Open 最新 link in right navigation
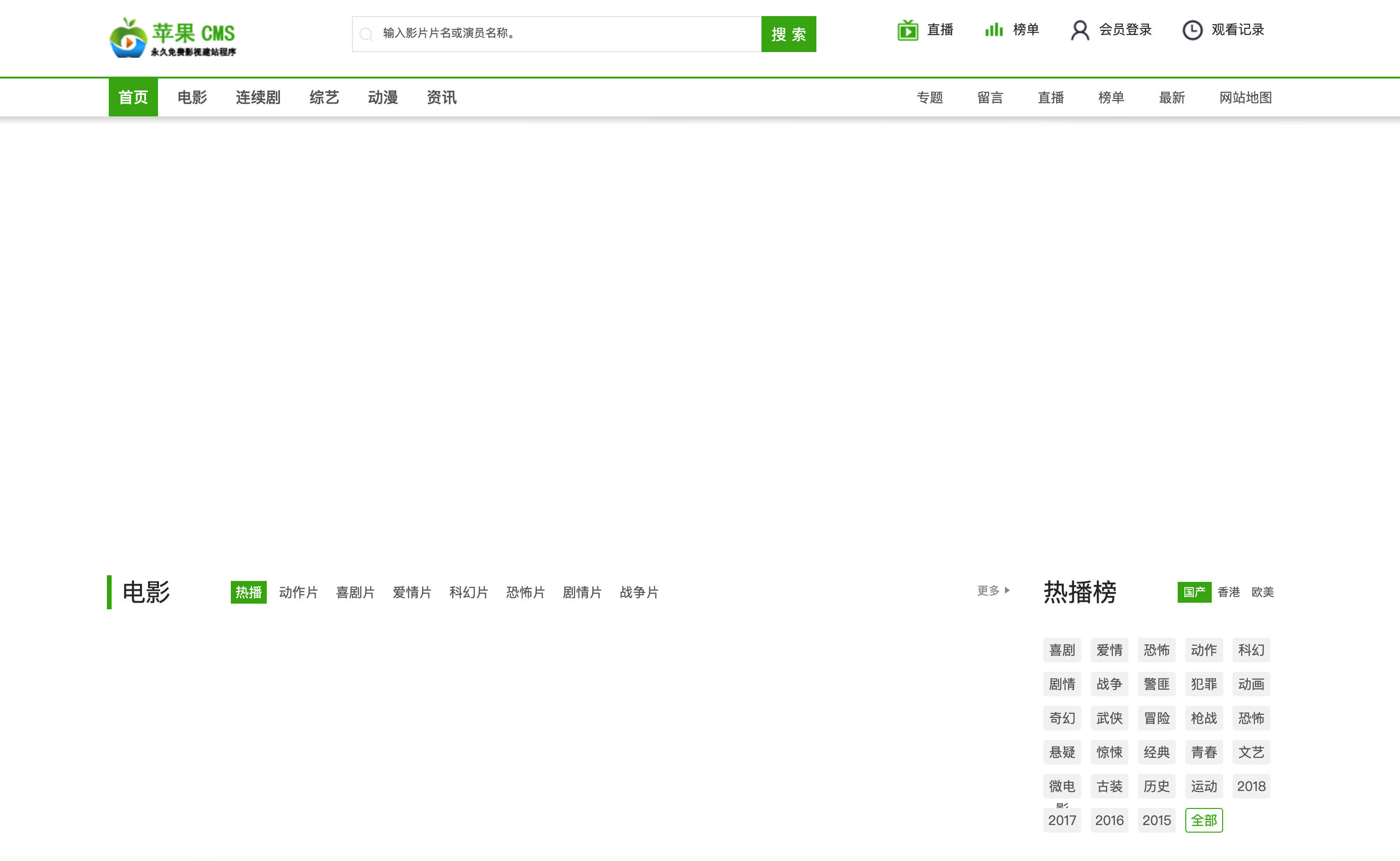The width and height of the screenshot is (1400, 861). (x=1172, y=97)
